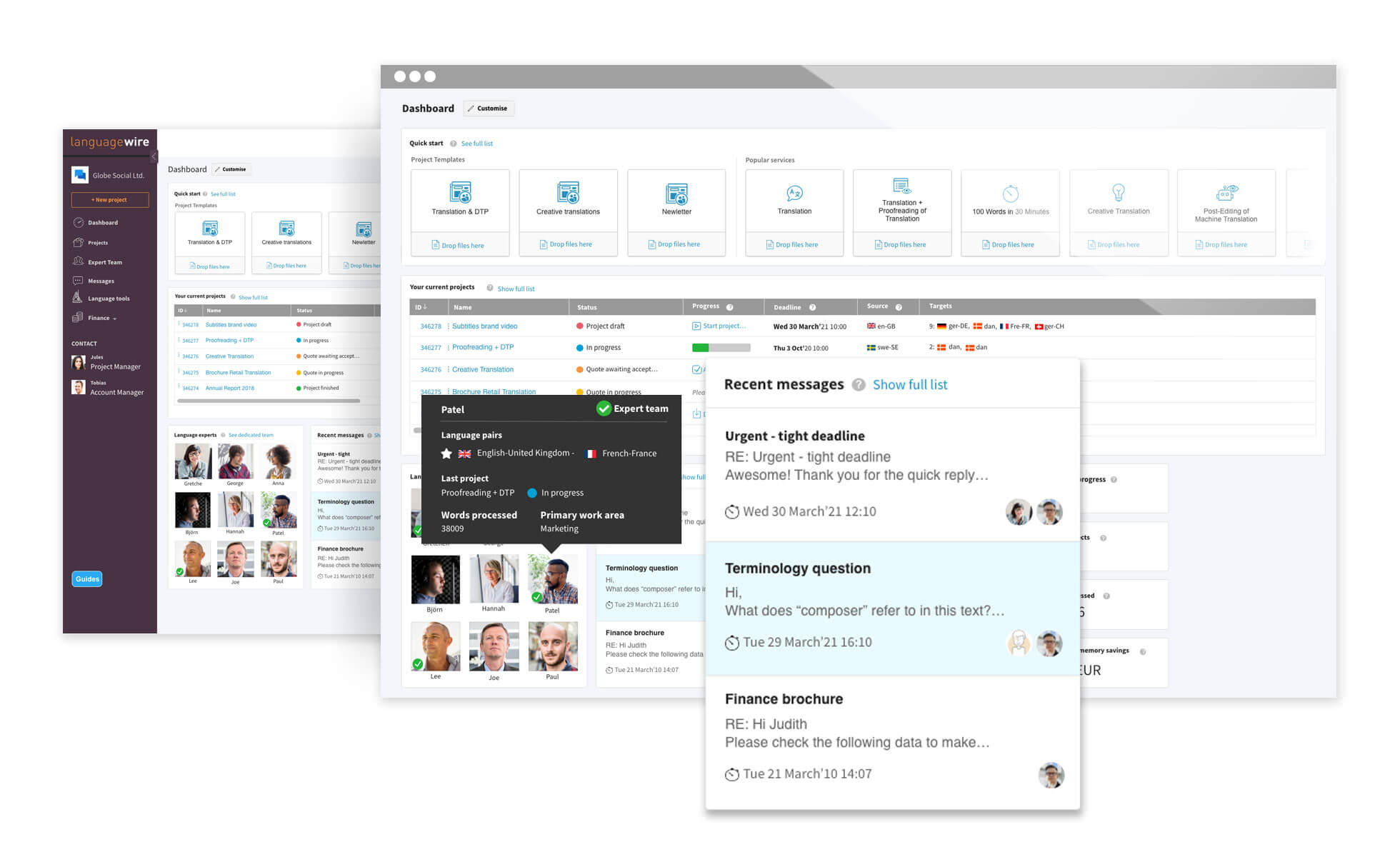The width and height of the screenshot is (1400, 847).
Task: Expand the Show full list for recent messages
Action: click(909, 385)
